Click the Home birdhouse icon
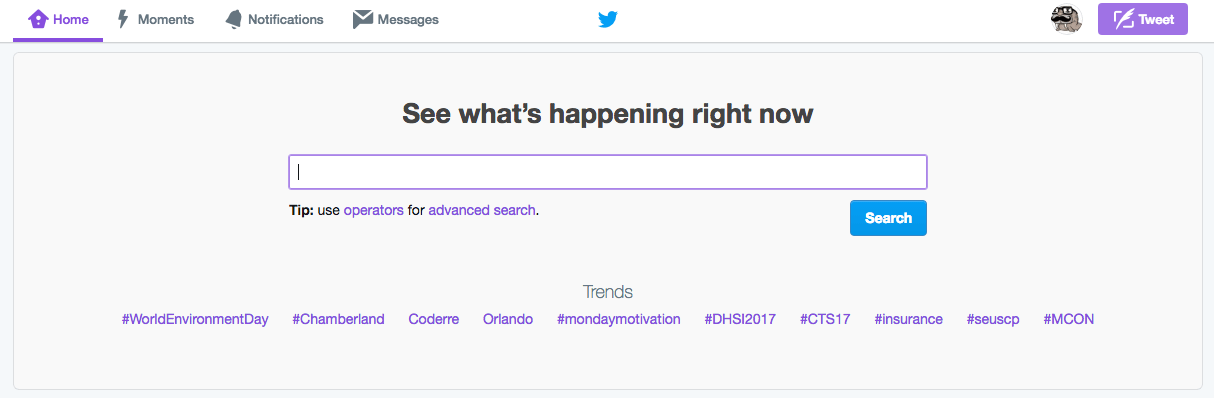The width and height of the screenshot is (1214, 398). [x=38, y=19]
